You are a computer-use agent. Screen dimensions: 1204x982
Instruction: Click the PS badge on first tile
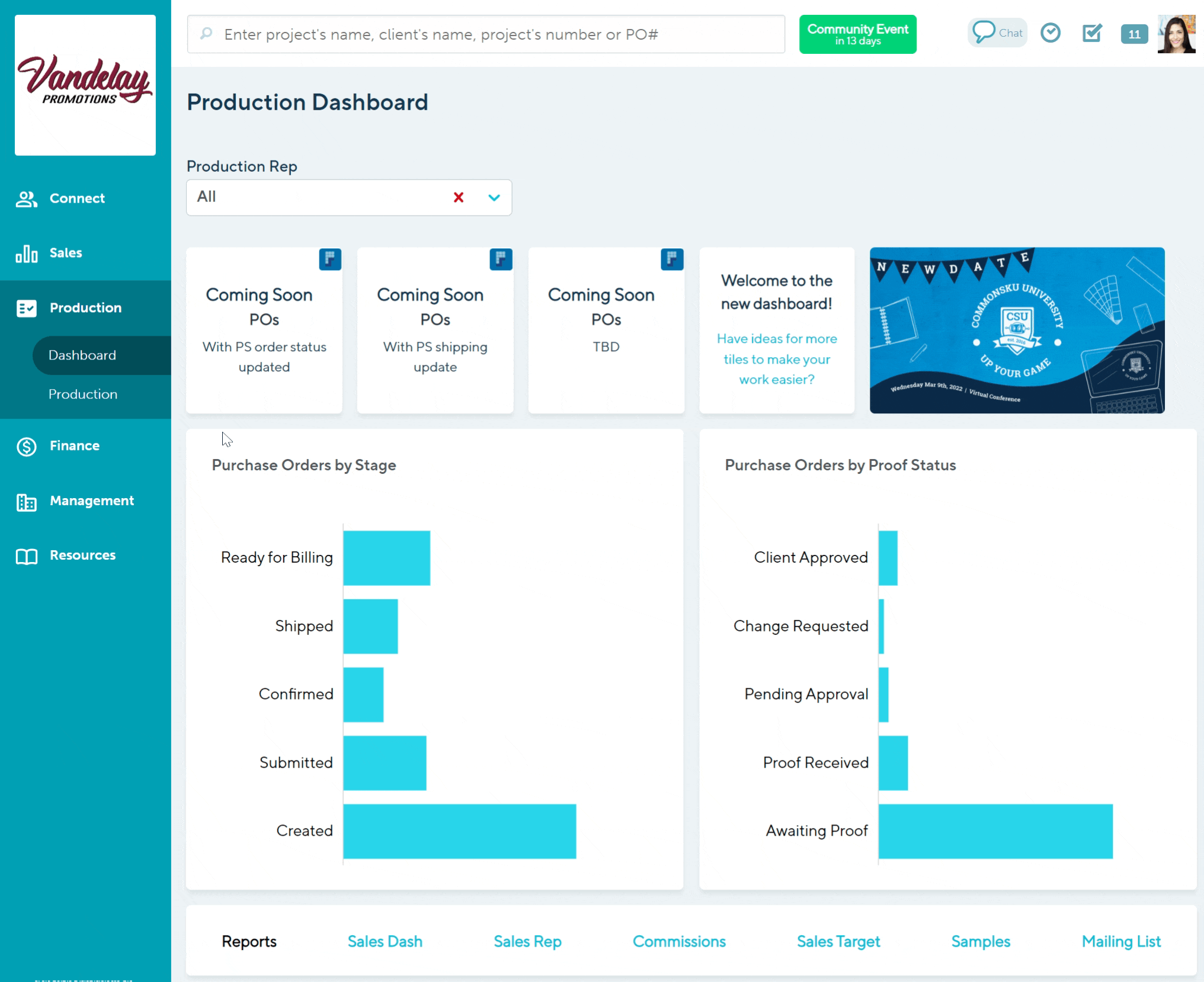[x=330, y=259]
